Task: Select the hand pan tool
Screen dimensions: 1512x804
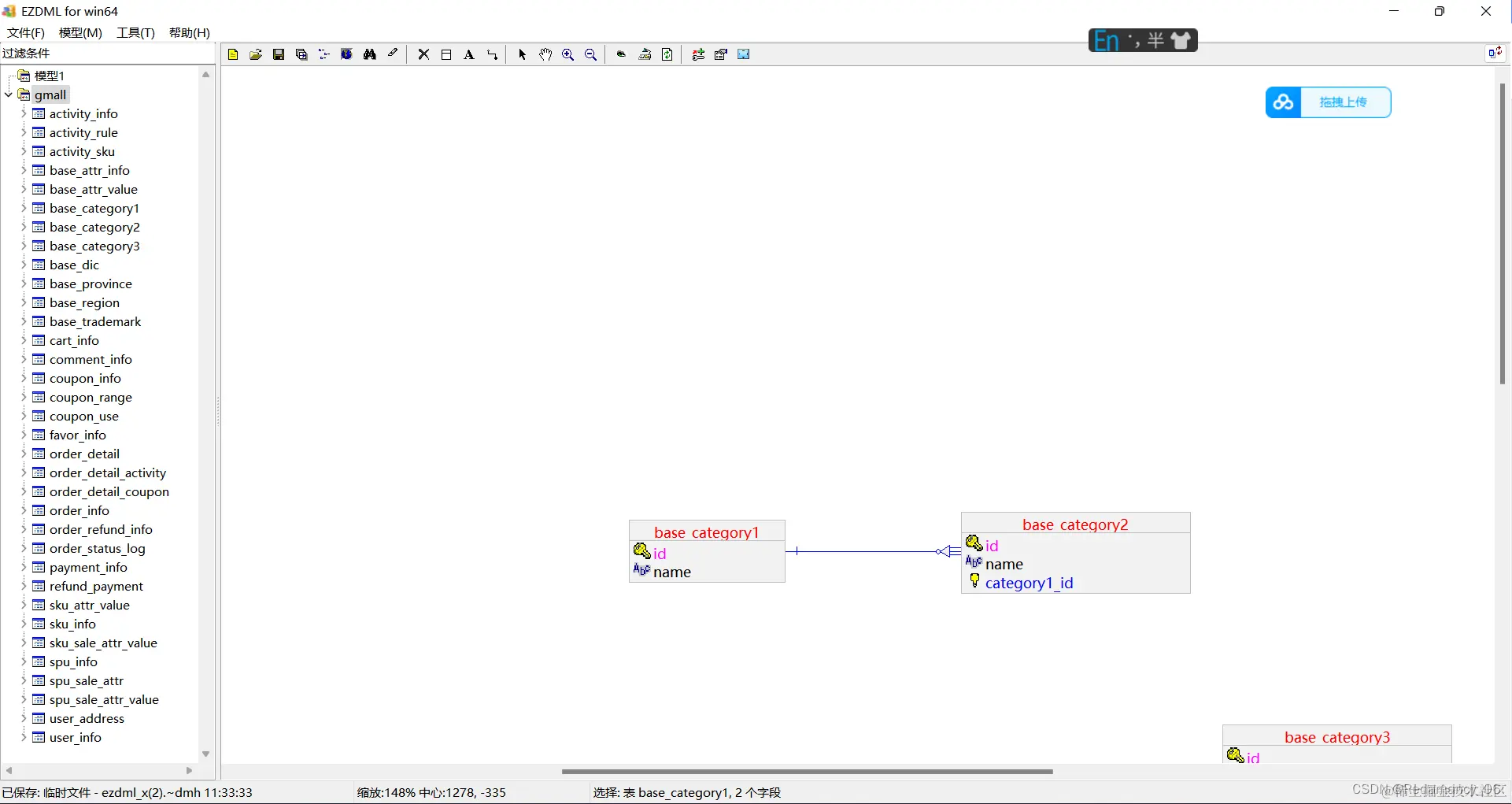Action: tap(545, 54)
